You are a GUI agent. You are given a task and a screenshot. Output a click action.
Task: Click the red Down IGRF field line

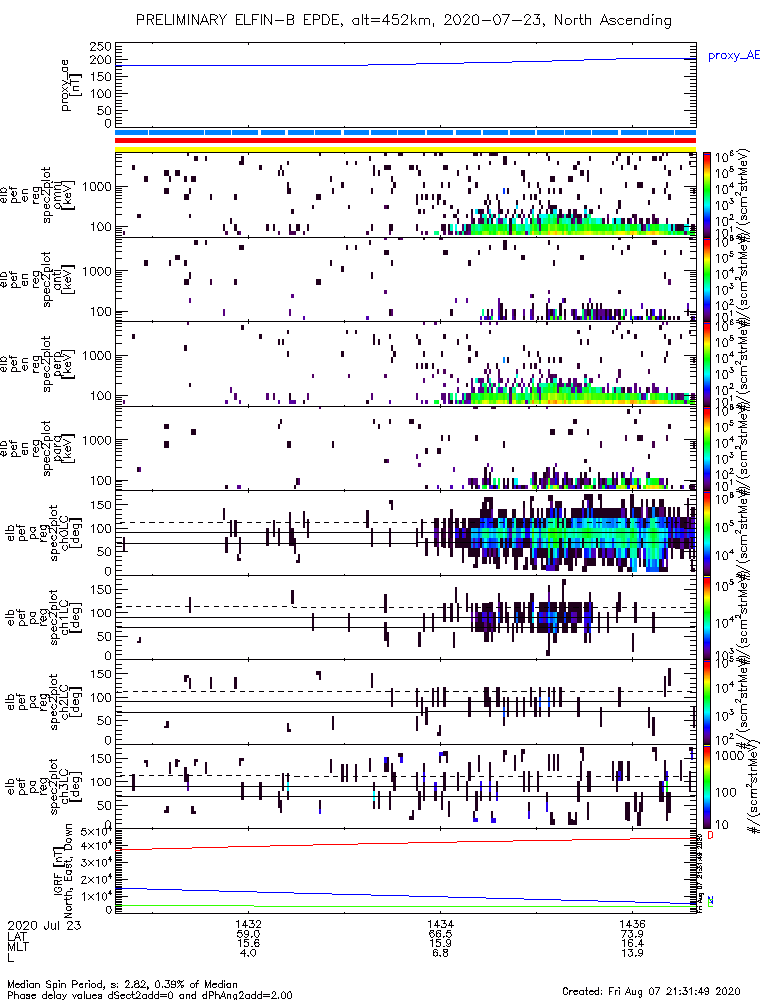406,843
